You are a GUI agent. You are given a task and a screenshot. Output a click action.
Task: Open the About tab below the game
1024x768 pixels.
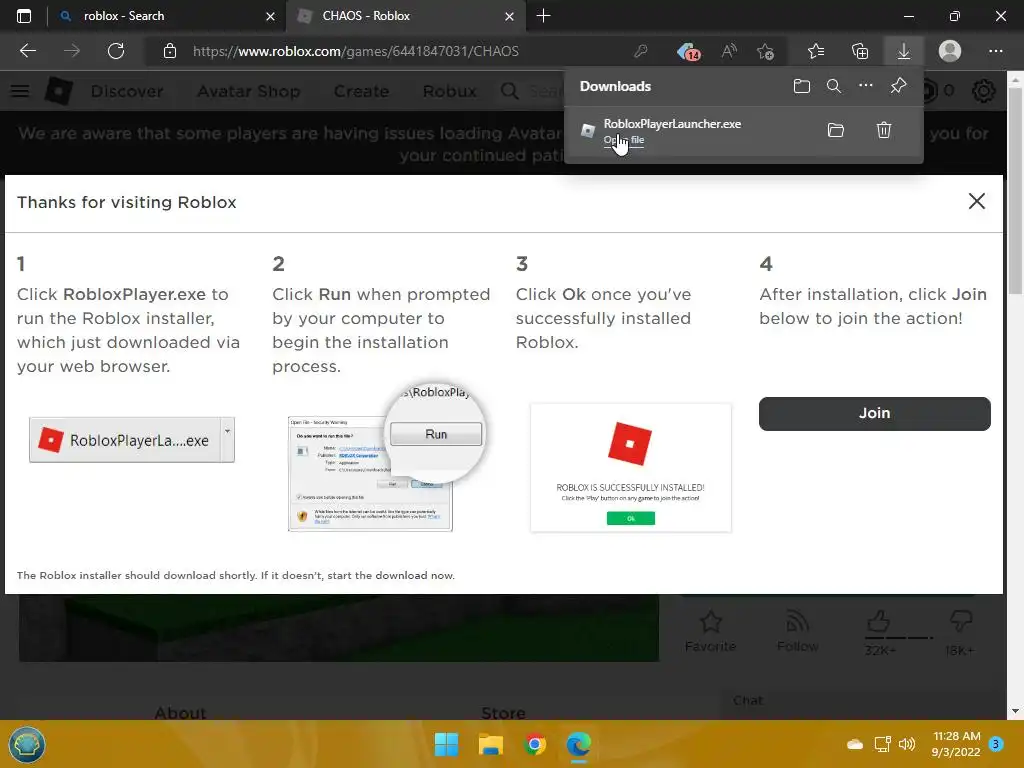[180, 712]
